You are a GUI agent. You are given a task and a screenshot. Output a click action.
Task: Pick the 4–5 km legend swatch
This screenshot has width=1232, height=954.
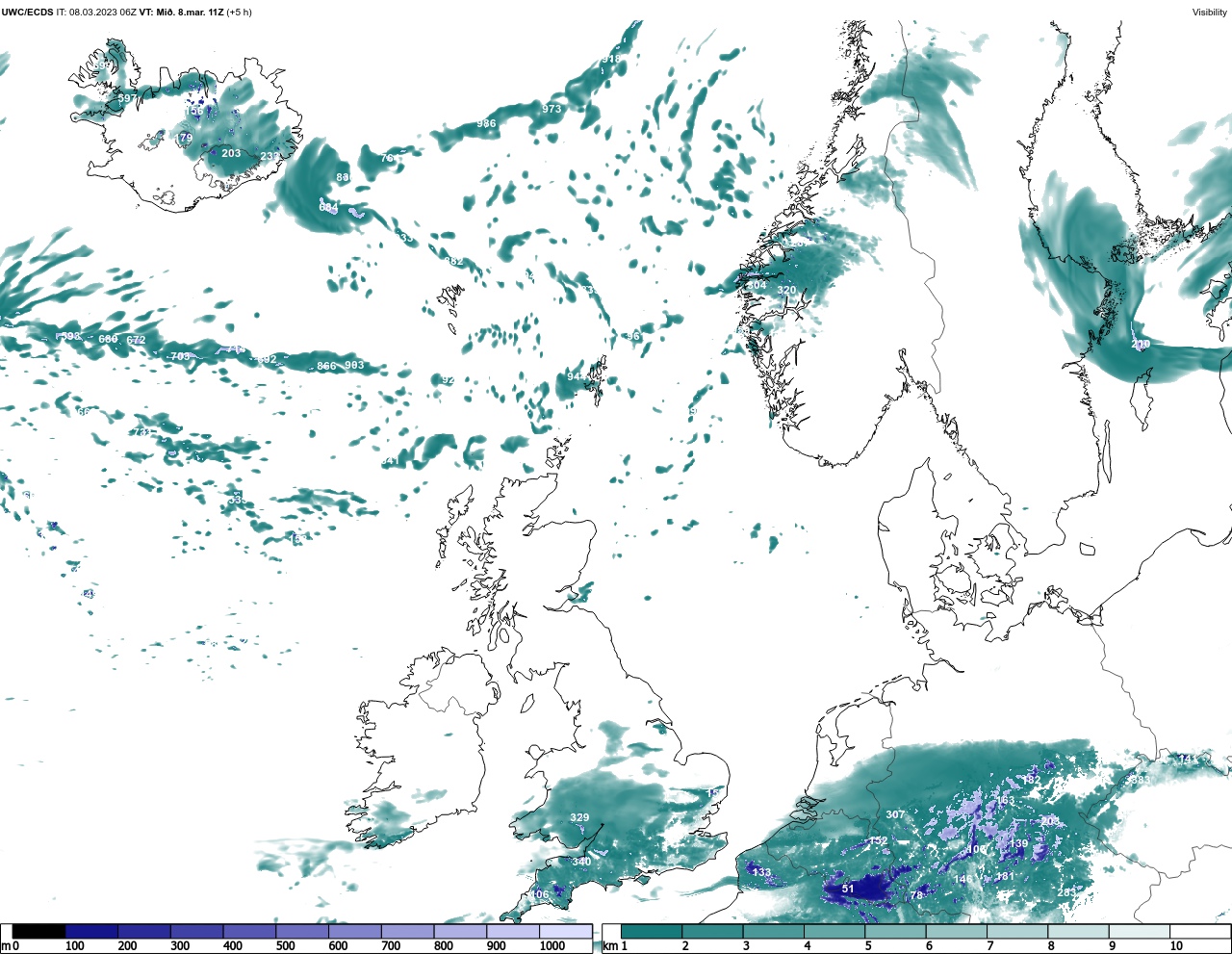[x=834, y=932]
